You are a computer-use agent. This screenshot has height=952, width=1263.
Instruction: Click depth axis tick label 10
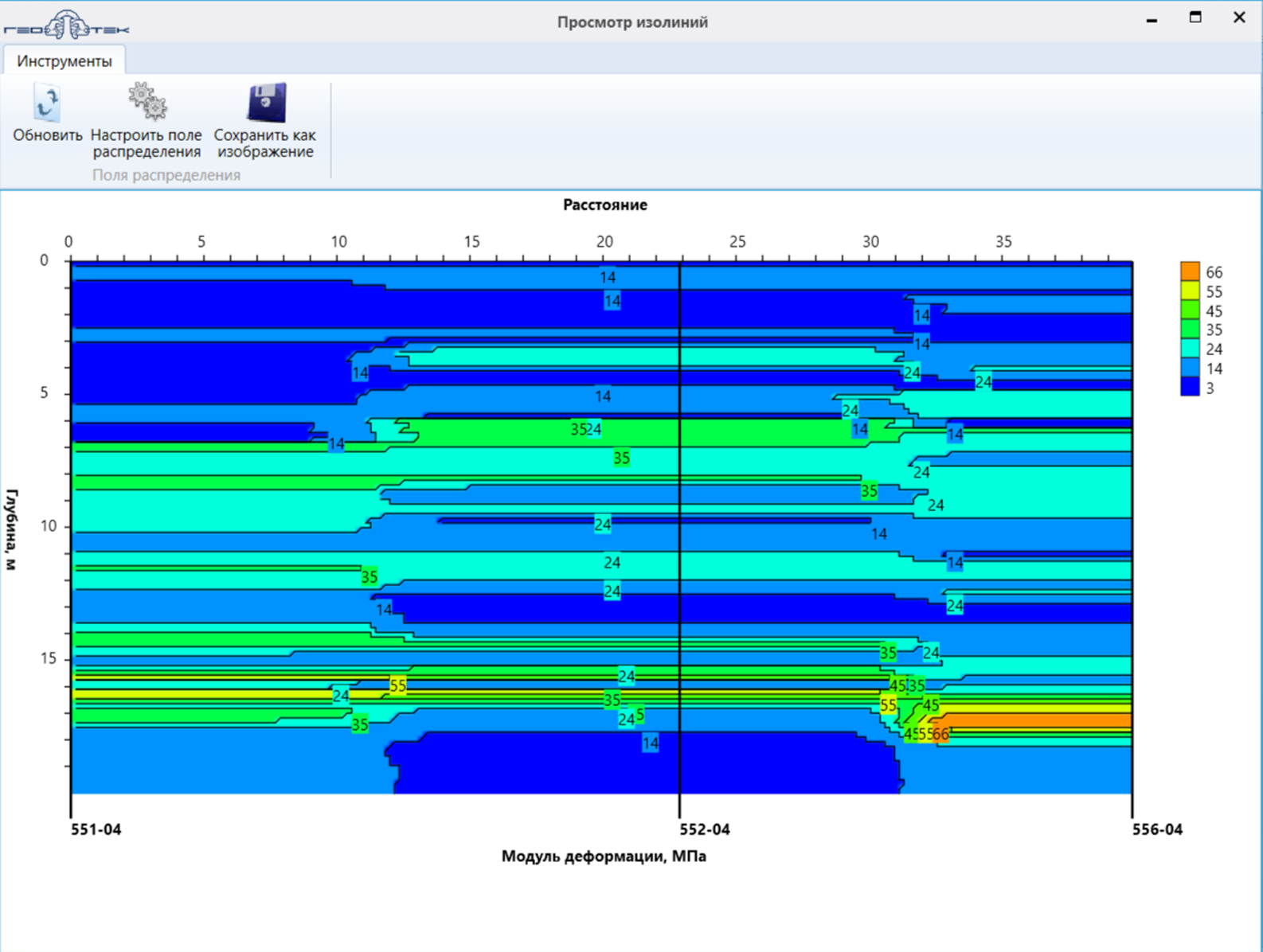coord(49,526)
